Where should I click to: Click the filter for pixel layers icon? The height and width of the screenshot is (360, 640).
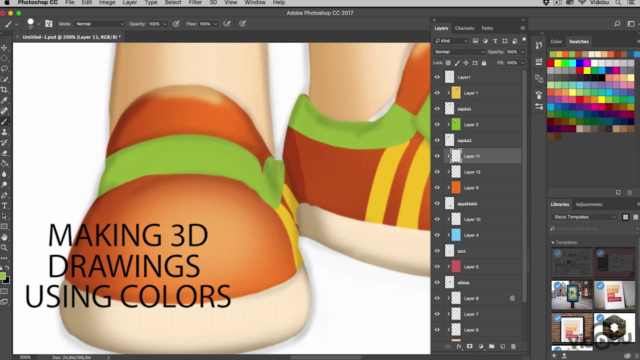coord(476,41)
